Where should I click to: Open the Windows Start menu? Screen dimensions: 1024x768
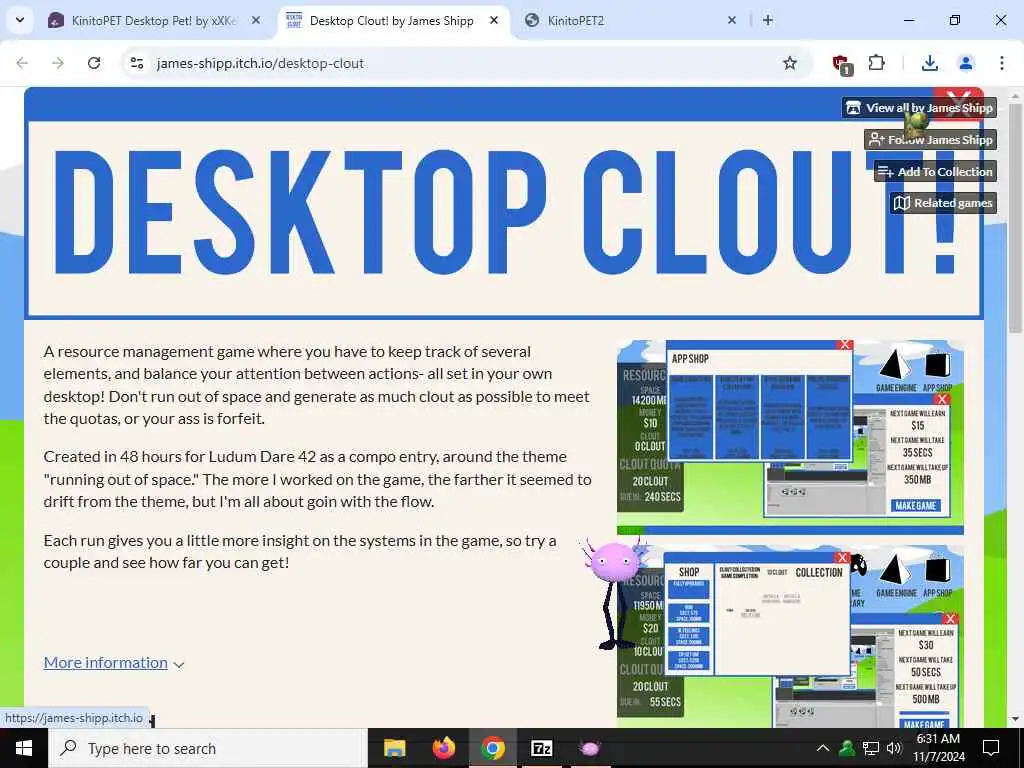pos(24,748)
